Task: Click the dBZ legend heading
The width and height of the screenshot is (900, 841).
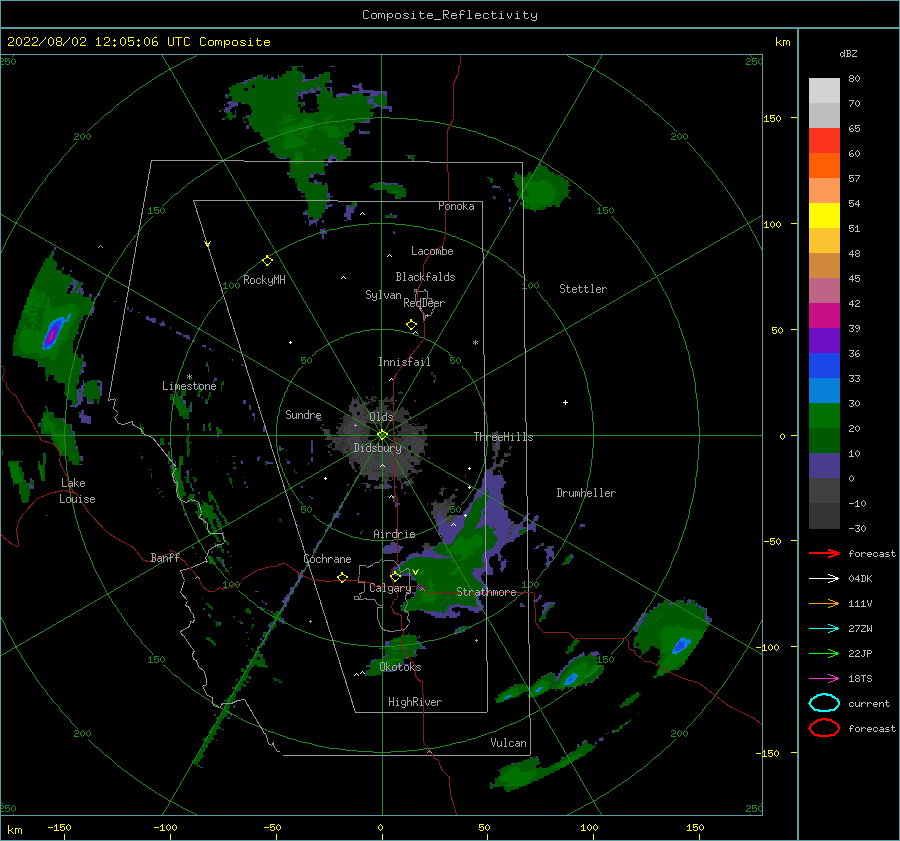Action: pos(848,53)
